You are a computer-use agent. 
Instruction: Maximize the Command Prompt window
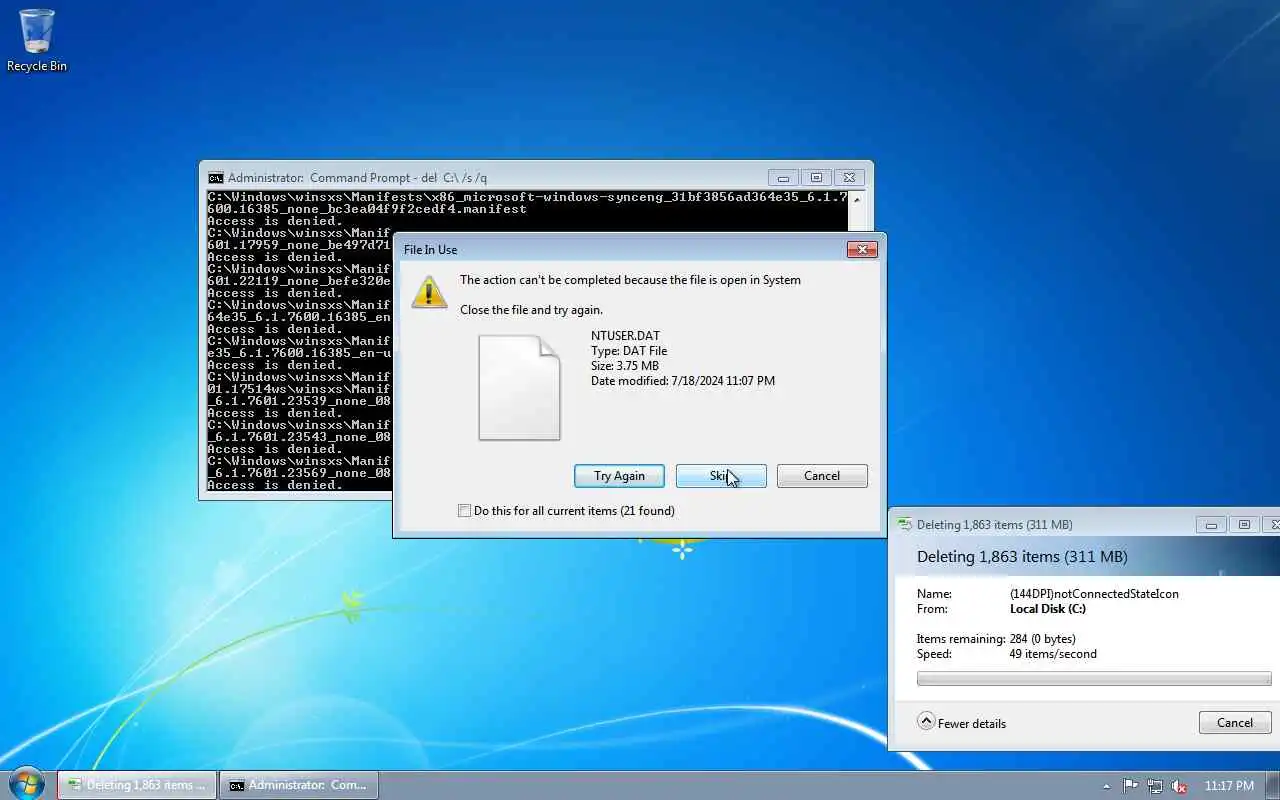816,178
